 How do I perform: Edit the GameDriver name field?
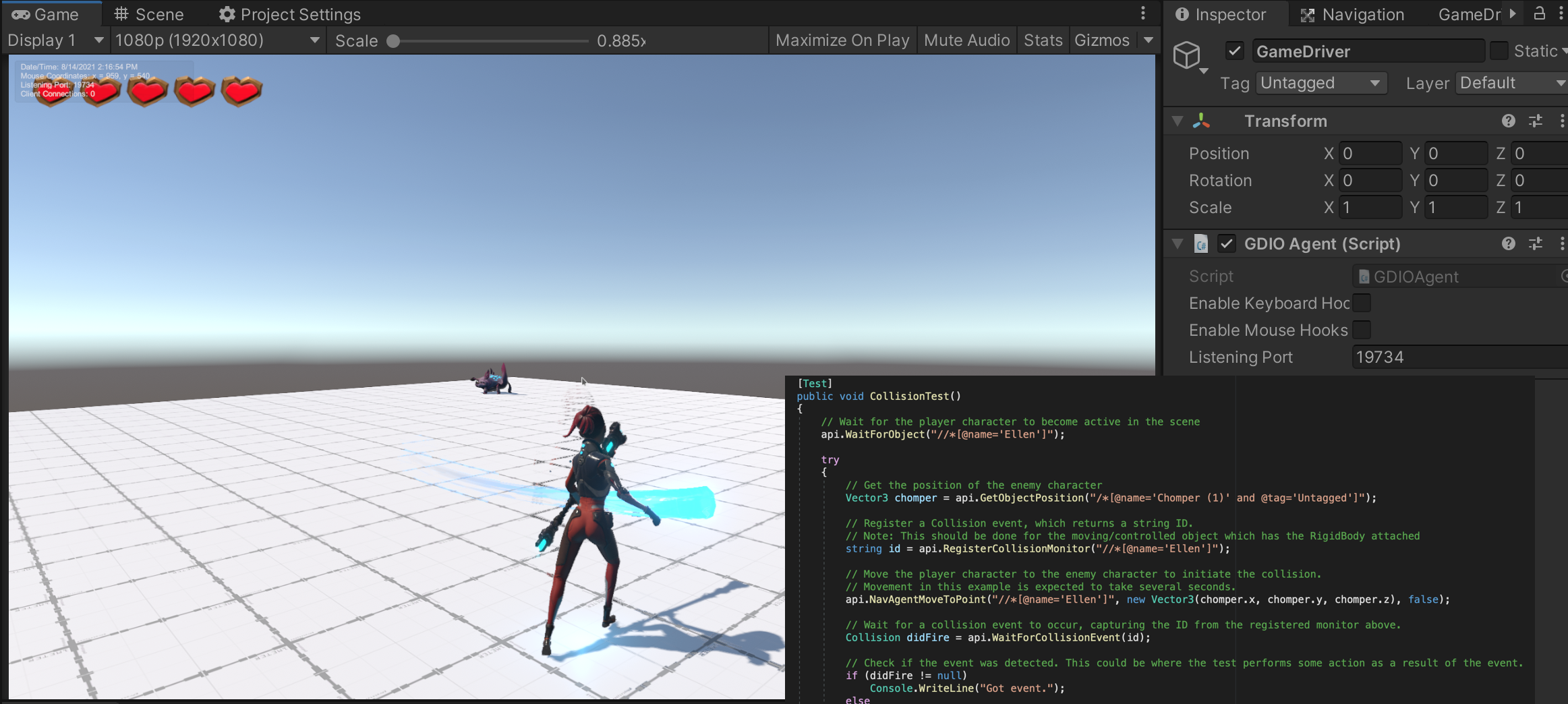coord(1368,51)
